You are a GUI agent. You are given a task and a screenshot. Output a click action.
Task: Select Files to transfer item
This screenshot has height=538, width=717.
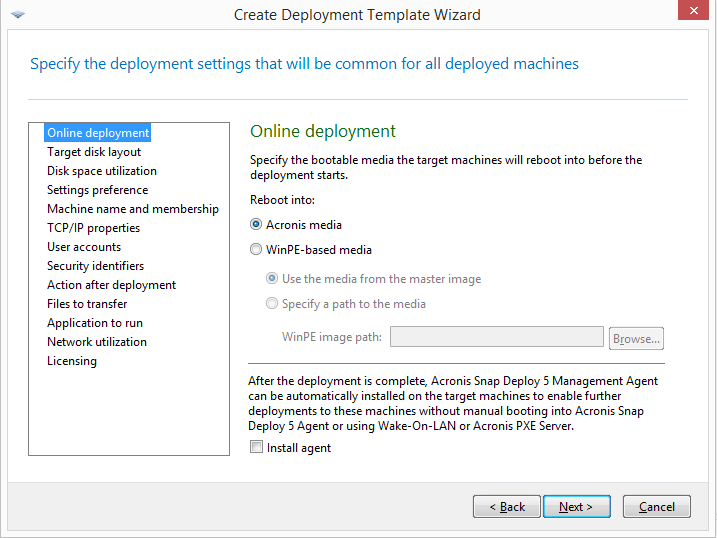click(87, 304)
